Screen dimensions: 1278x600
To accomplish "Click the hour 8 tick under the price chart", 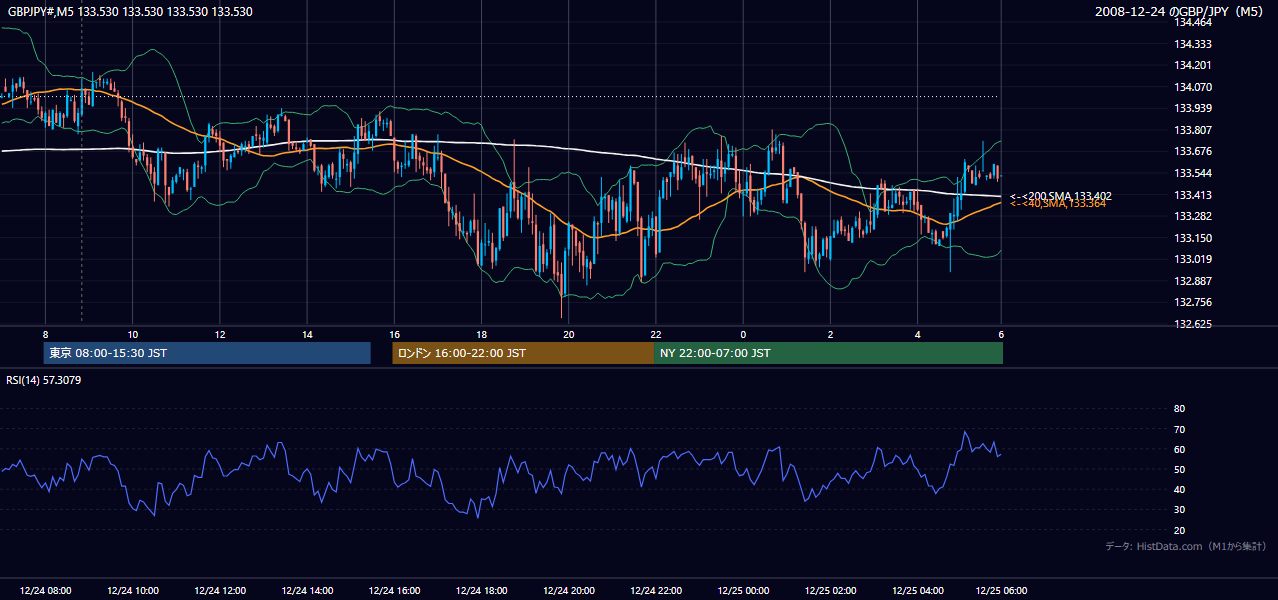I will tap(45, 334).
